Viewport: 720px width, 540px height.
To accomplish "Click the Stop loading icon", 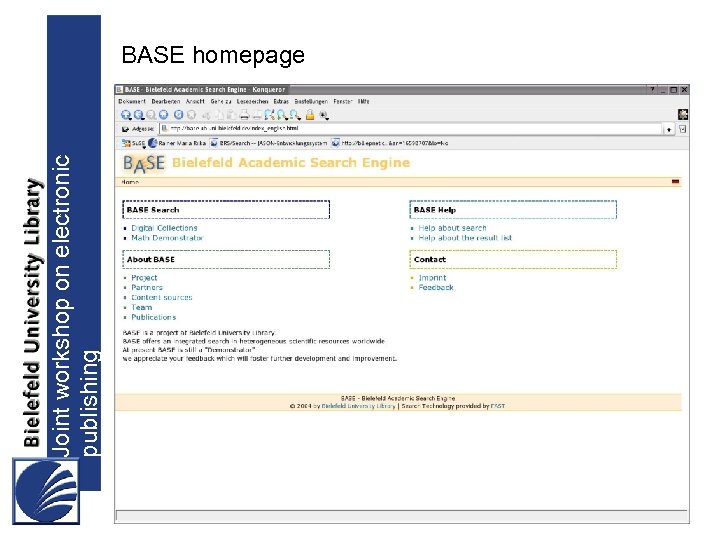I will 191,115.
